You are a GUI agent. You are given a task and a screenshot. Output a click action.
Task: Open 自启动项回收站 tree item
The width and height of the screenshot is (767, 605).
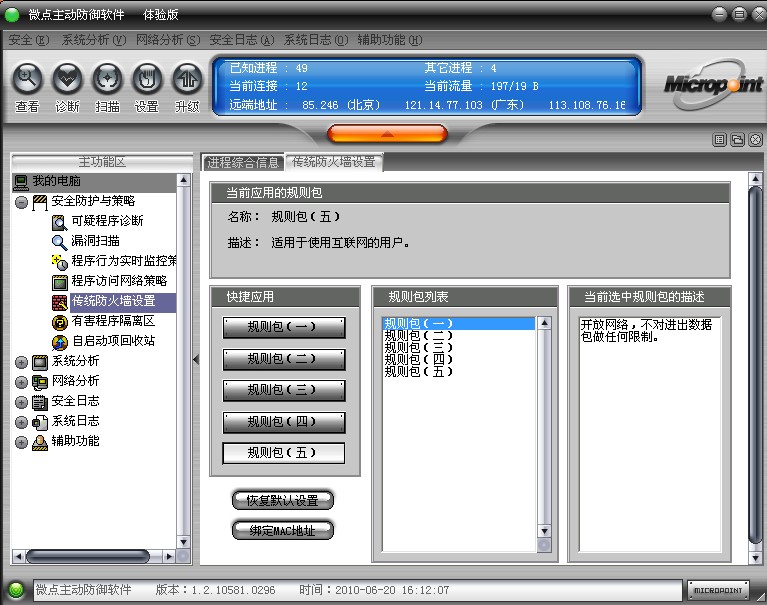coord(112,341)
